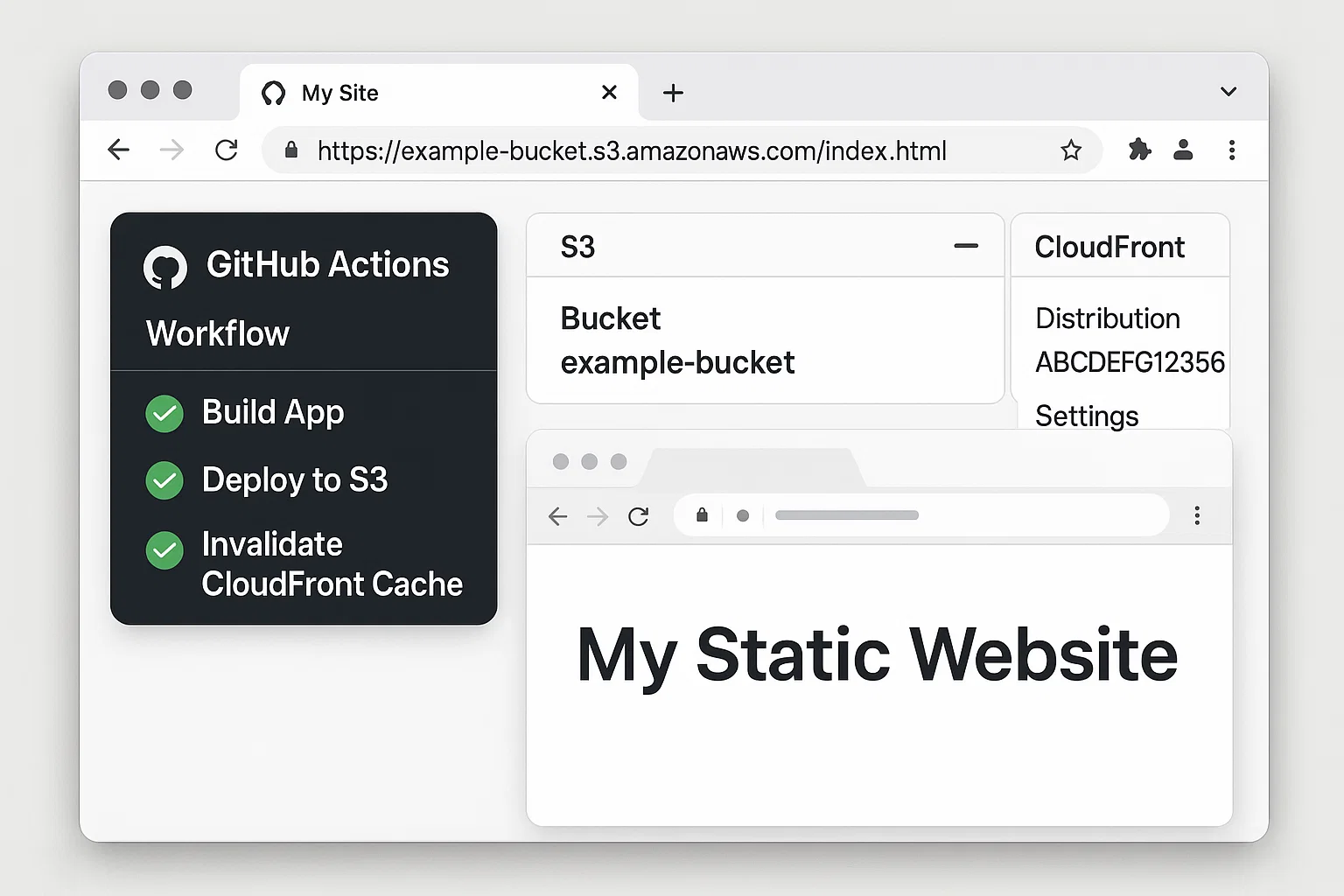Viewport: 1344px width, 896px height.
Task: Click the GitHub Actions heading
Action: [x=328, y=264]
